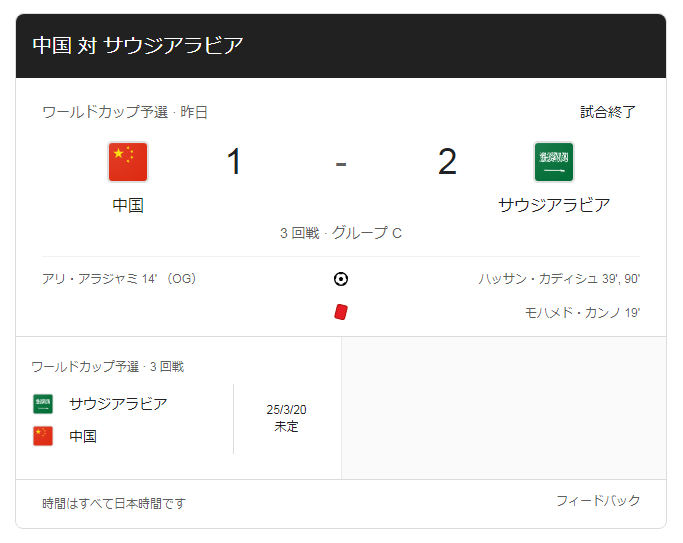Click small Saudi Arabia flag in upcoming match

pos(43,404)
